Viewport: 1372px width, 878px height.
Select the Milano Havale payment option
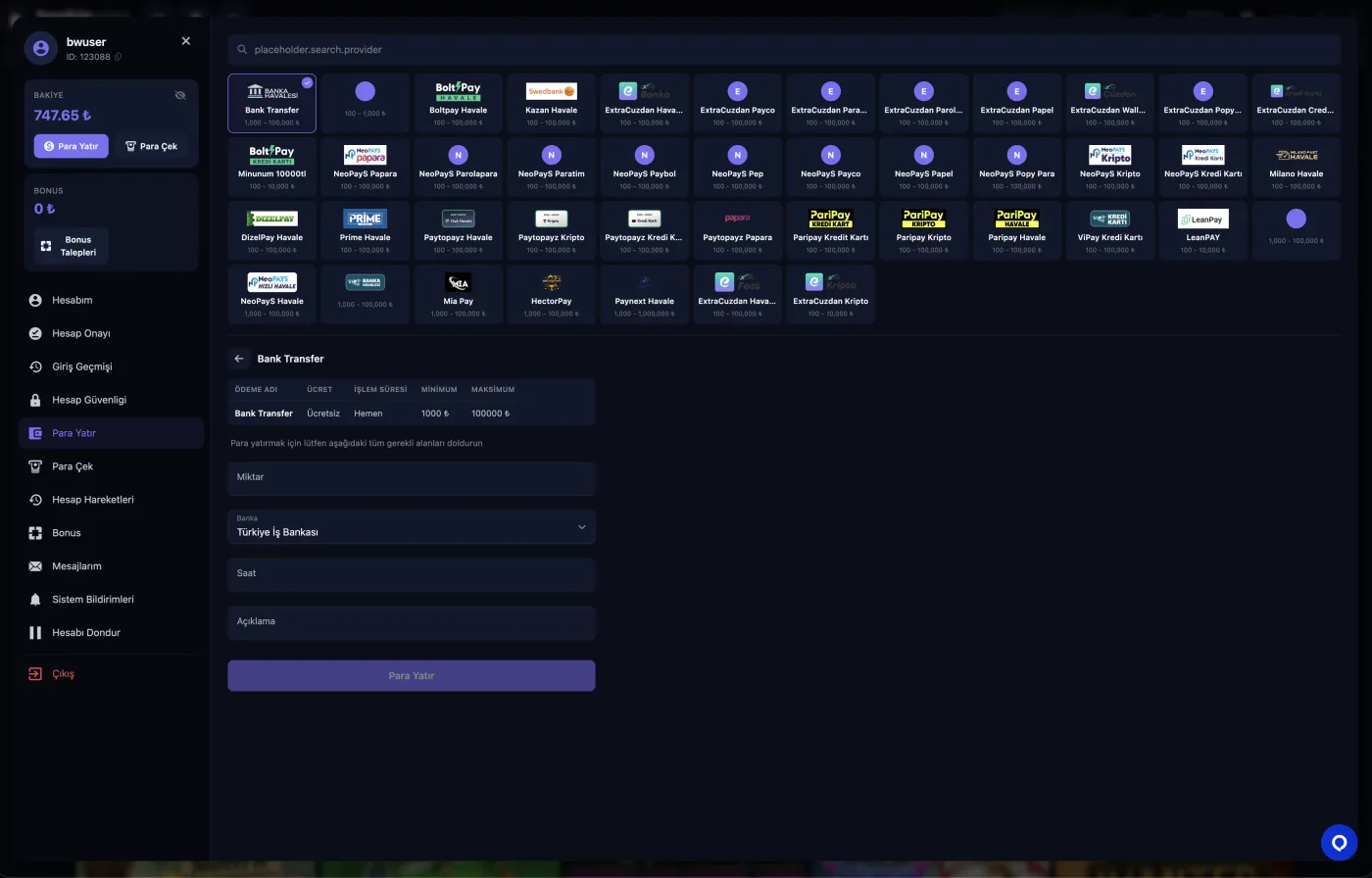1296,166
